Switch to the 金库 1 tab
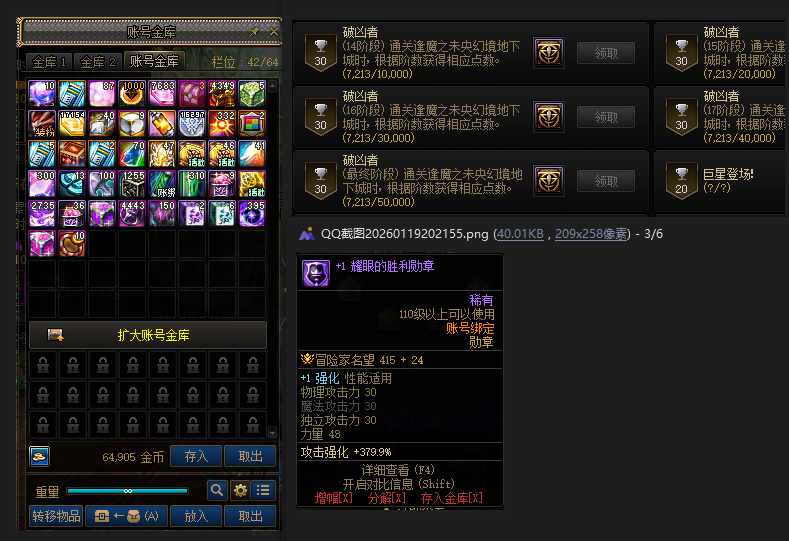The width and height of the screenshot is (789, 541). click(x=49, y=62)
